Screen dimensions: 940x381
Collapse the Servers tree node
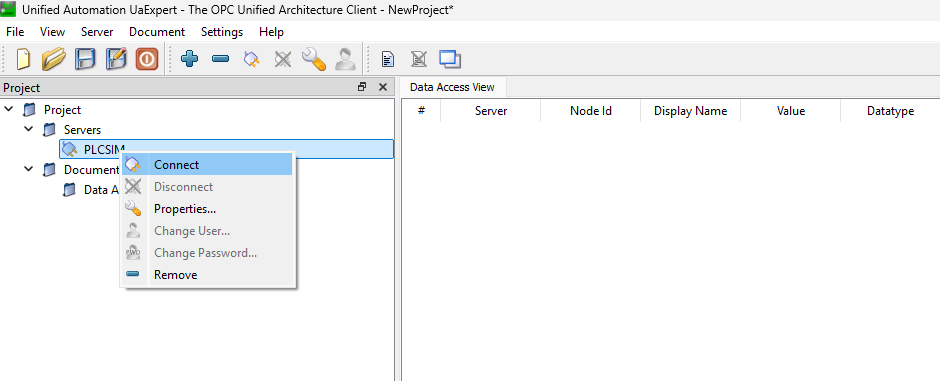[x=29, y=129]
